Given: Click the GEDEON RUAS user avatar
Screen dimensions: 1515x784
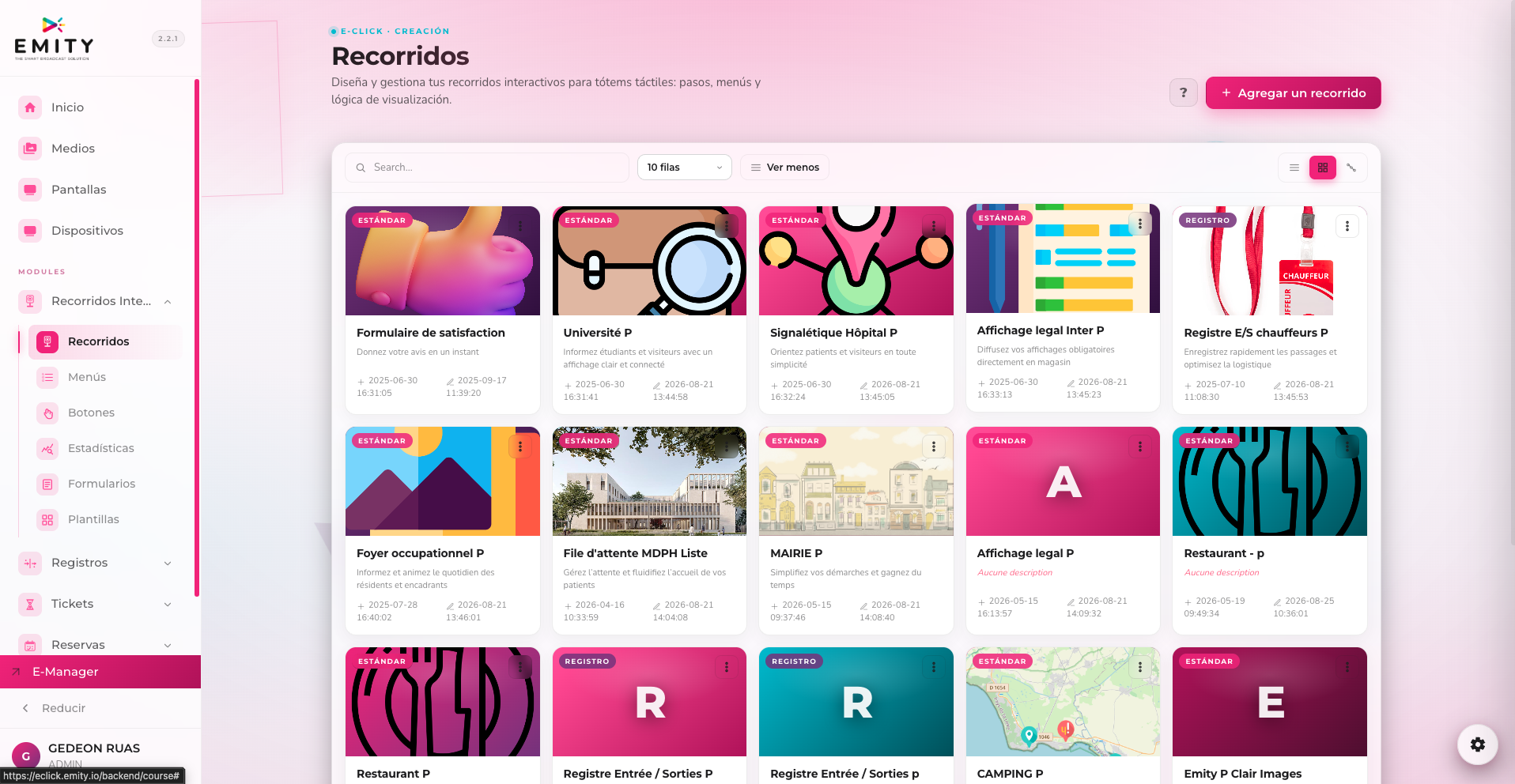Looking at the screenshot, I should (26, 756).
